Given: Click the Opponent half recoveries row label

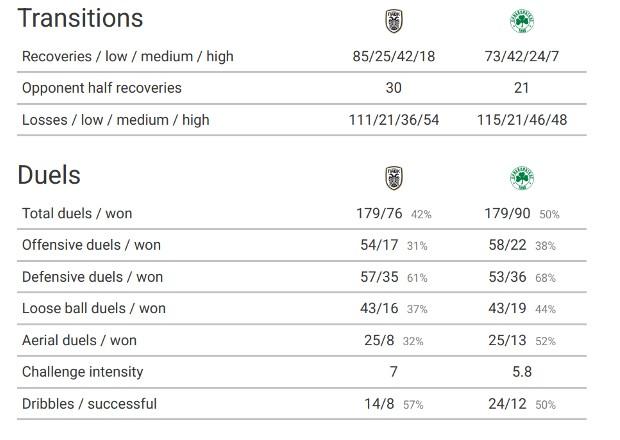Looking at the screenshot, I should click(x=102, y=88).
